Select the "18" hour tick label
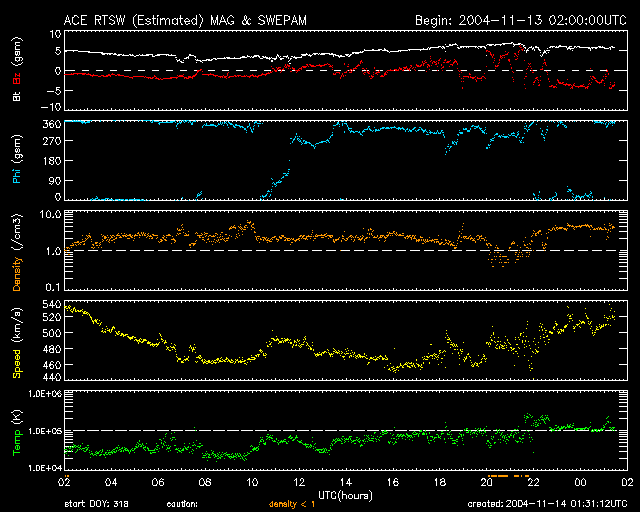 point(440,483)
